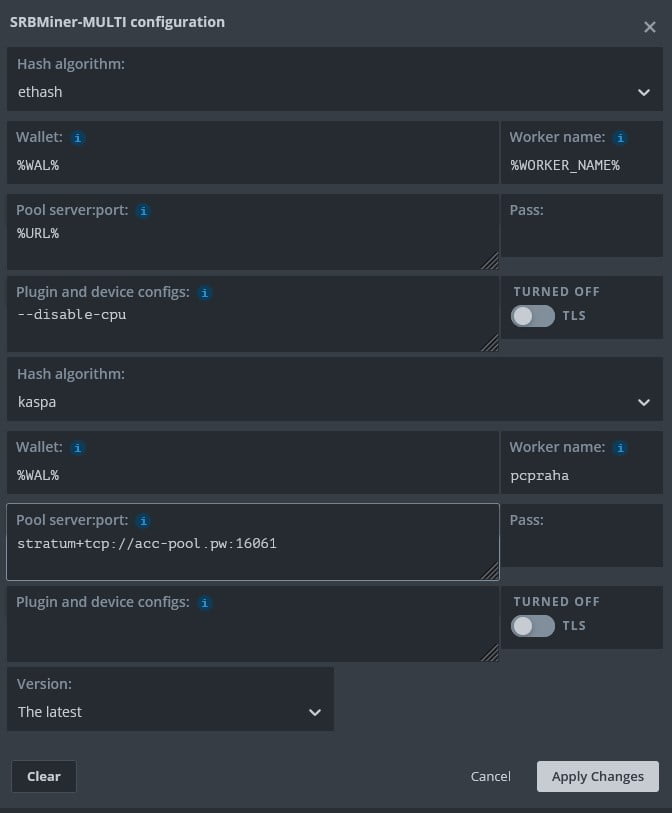Image resolution: width=672 pixels, height=813 pixels.
Task: Click info icon beside second Worker name
Action: click(x=621, y=448)
